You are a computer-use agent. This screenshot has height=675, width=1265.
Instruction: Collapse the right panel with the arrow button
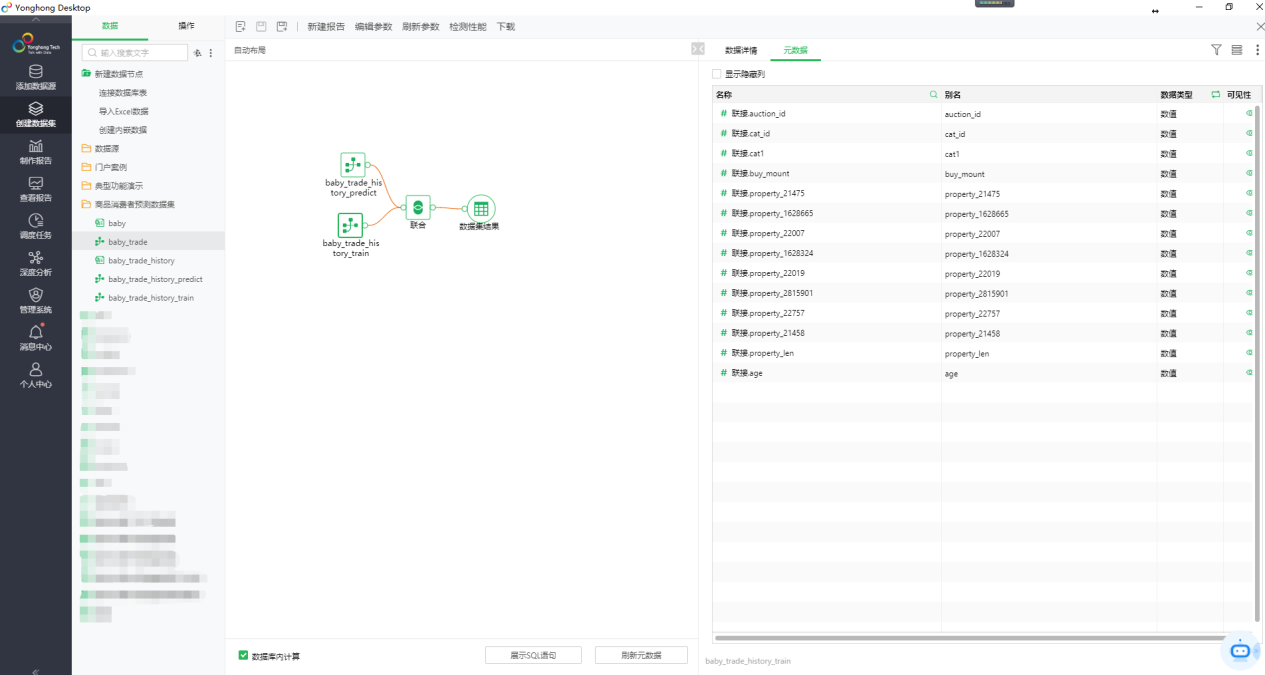click(698, 49)
